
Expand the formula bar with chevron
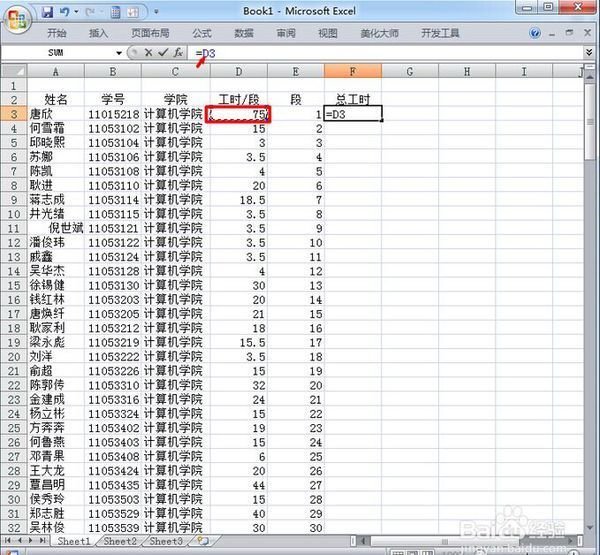tap(589, 52)
